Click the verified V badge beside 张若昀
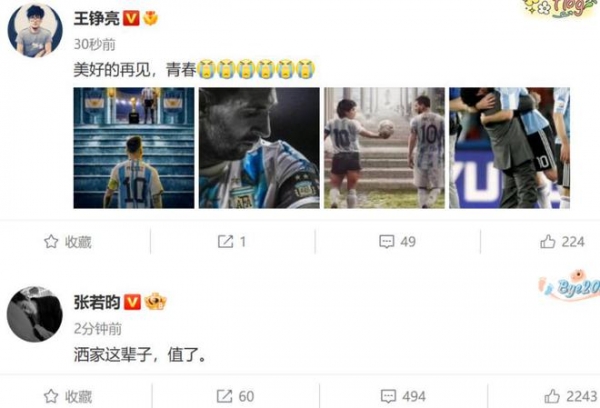 [x=132, y=302]
